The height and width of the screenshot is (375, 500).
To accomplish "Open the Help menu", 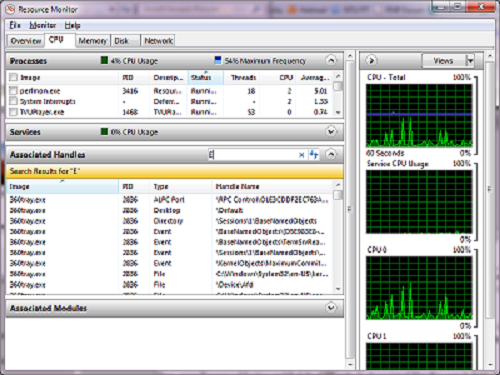I will click(72, 25).
